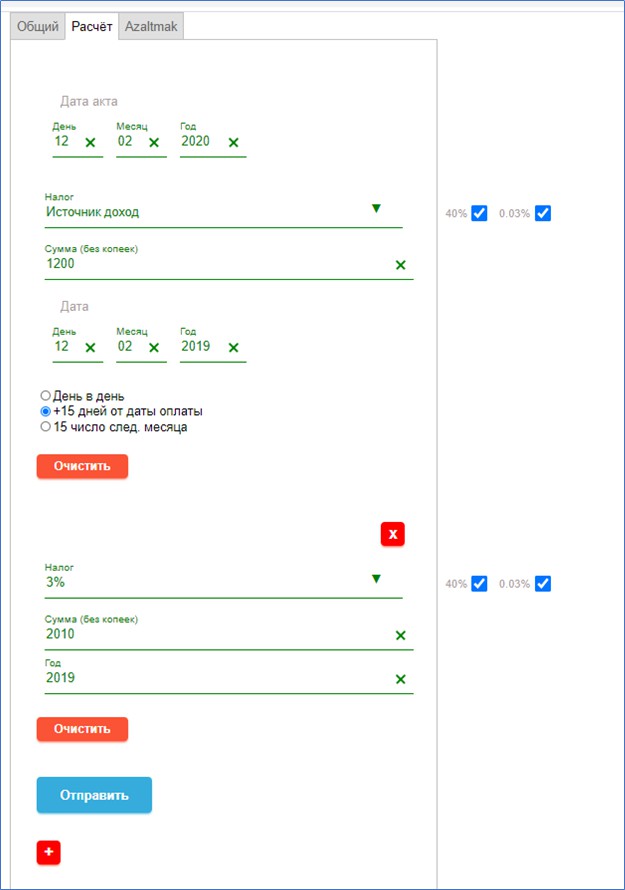This screenshot has height=890, width=625.
Task: Clear the 2010 Сумма field with its X icon
Action: (x=400, y=635)
